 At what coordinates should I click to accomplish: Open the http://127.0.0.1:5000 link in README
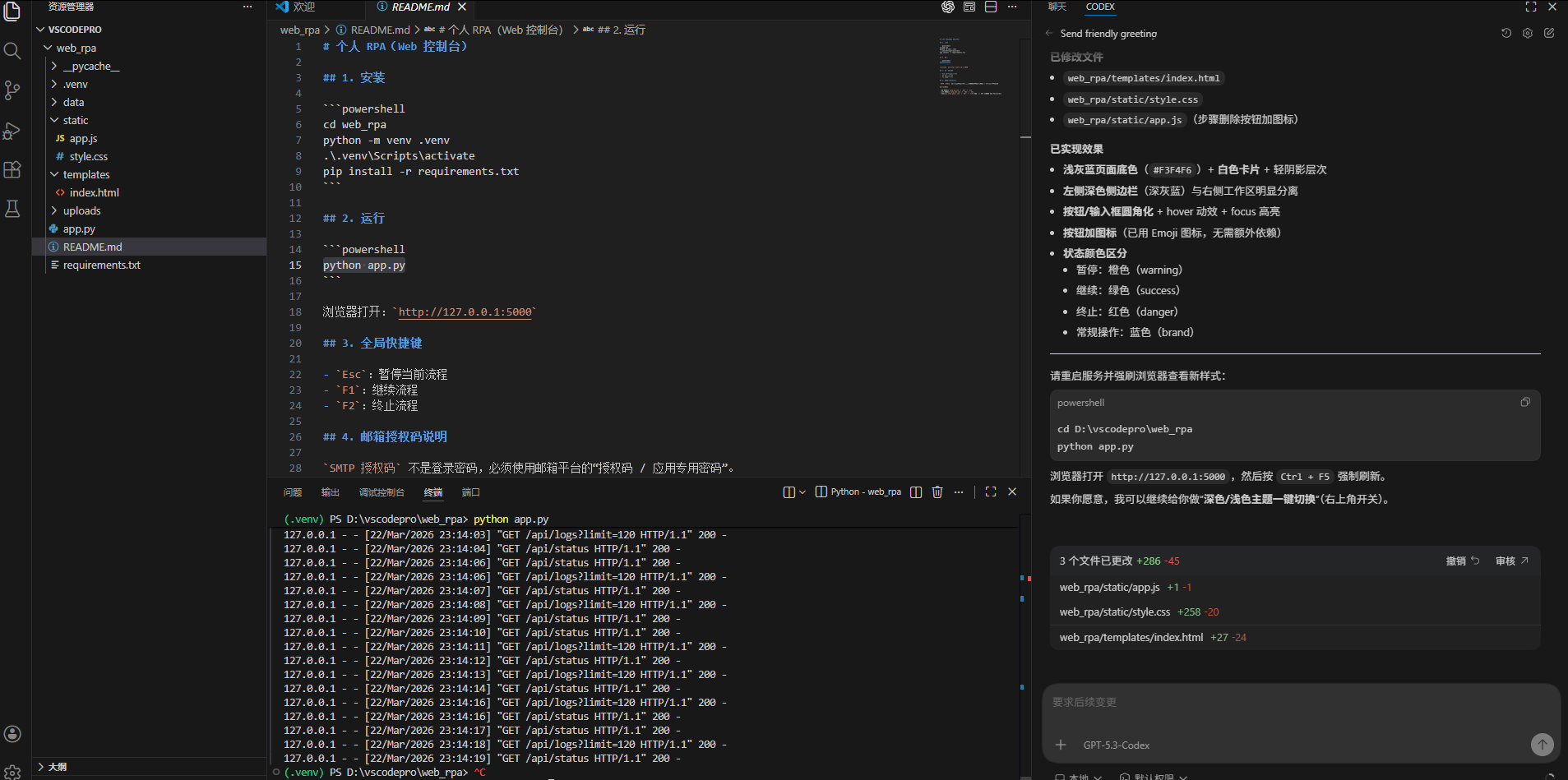click(465, 312)
